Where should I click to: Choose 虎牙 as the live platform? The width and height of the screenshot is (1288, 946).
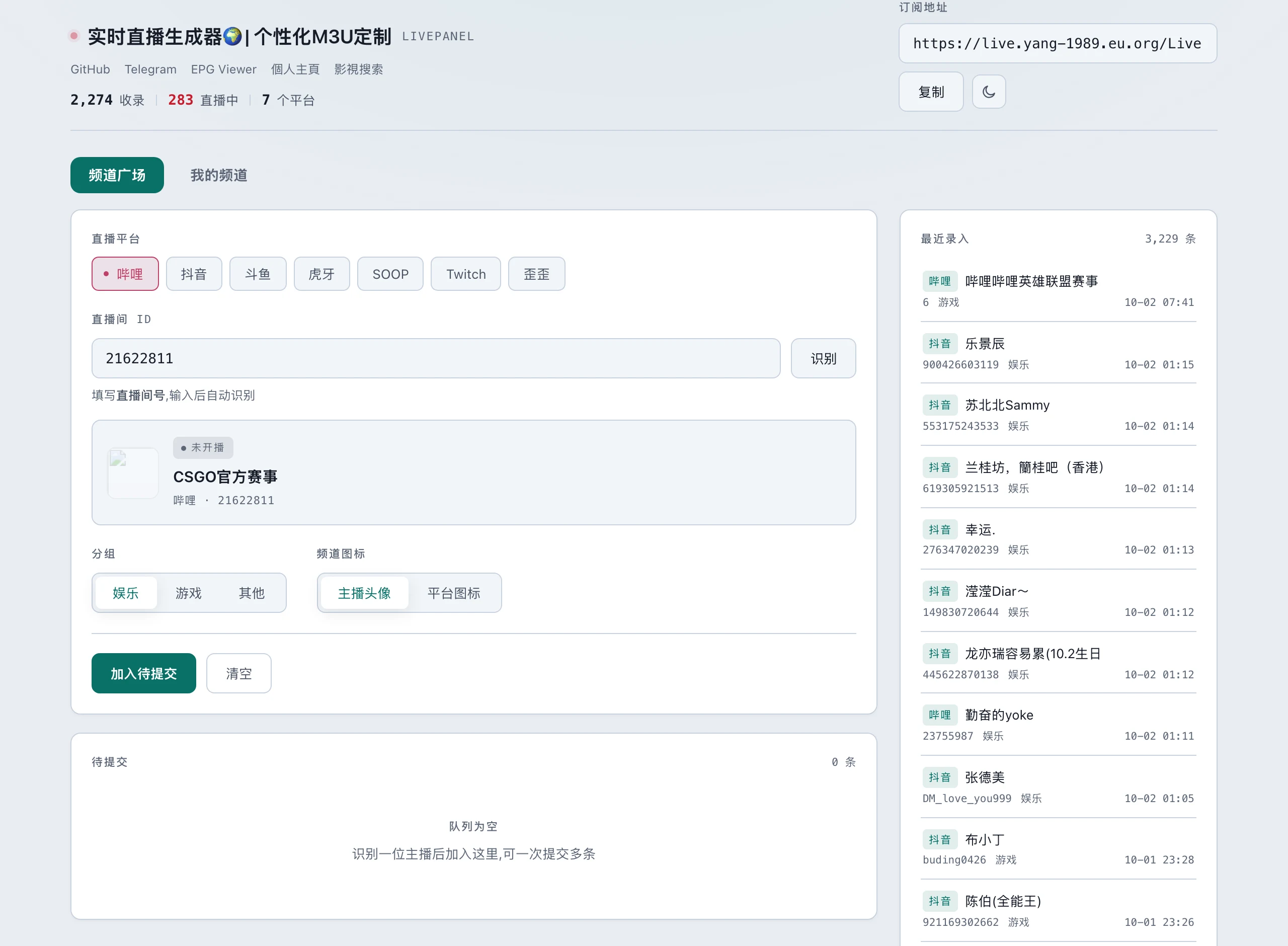321,274
